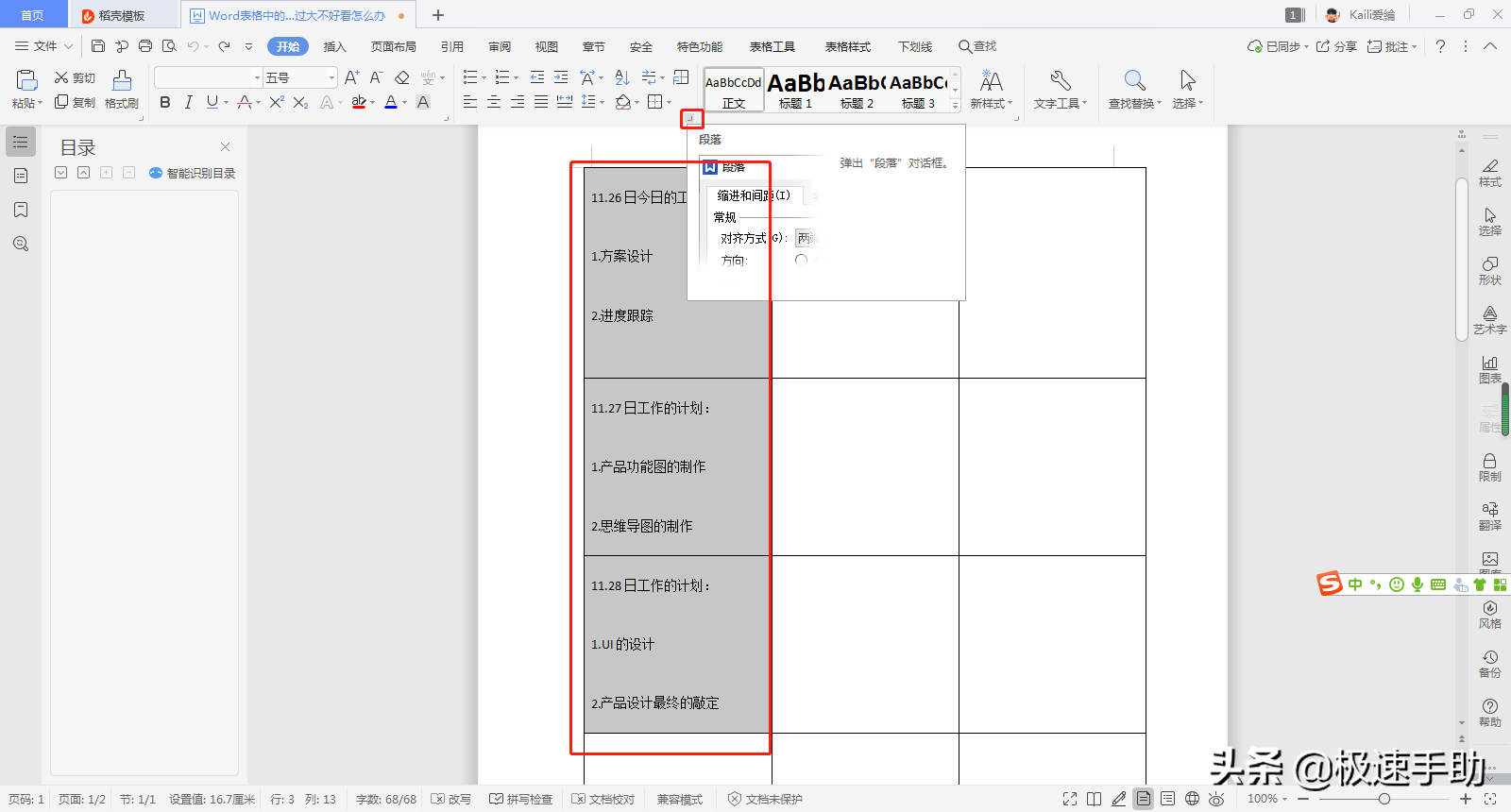This screenshot has width=1511, height=812.
Task: Open the Shapes (形状) sidebar tool
Action: (1489, 271)
